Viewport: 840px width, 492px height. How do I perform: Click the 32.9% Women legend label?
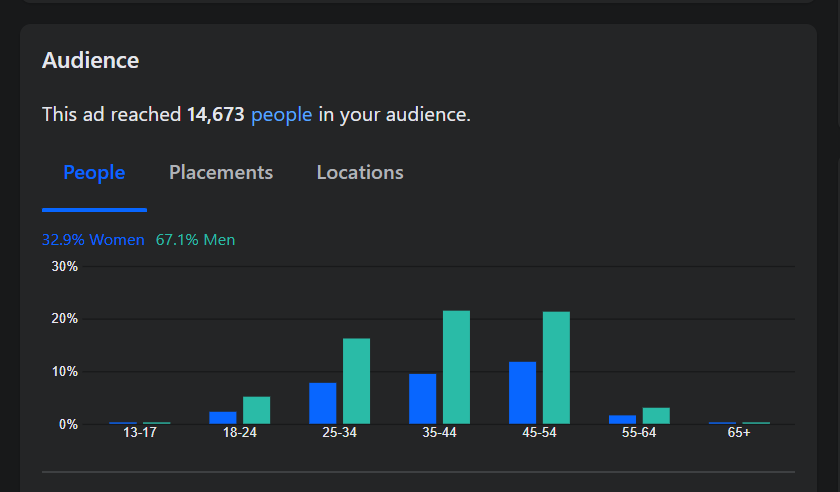pyautogui.click(x=93, y=240)
